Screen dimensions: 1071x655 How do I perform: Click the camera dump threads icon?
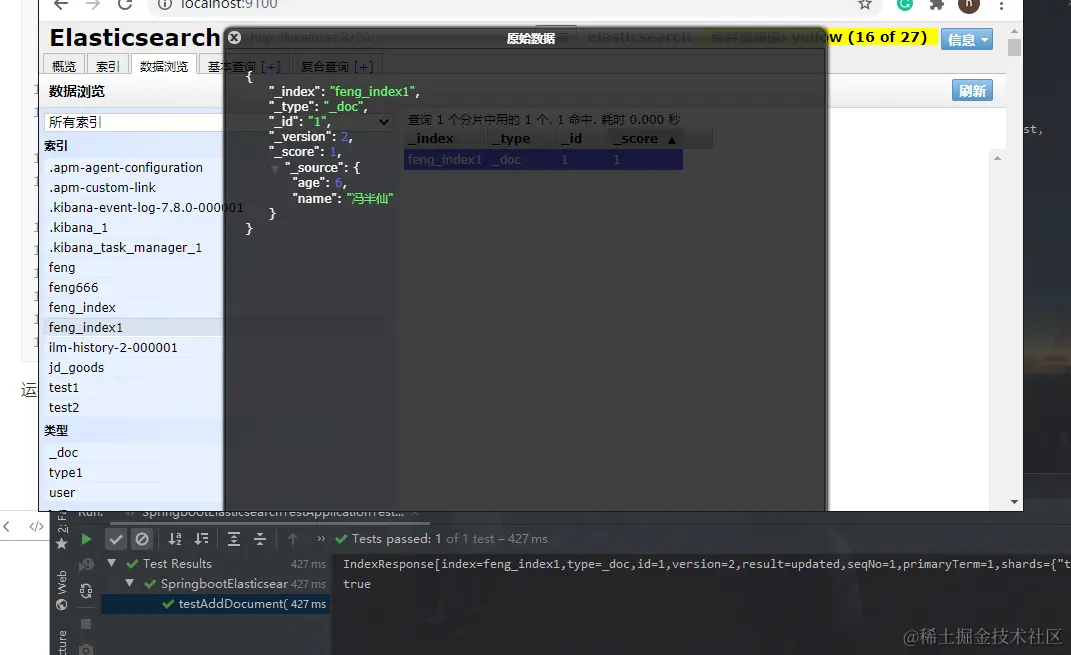[x=86, y=650]
